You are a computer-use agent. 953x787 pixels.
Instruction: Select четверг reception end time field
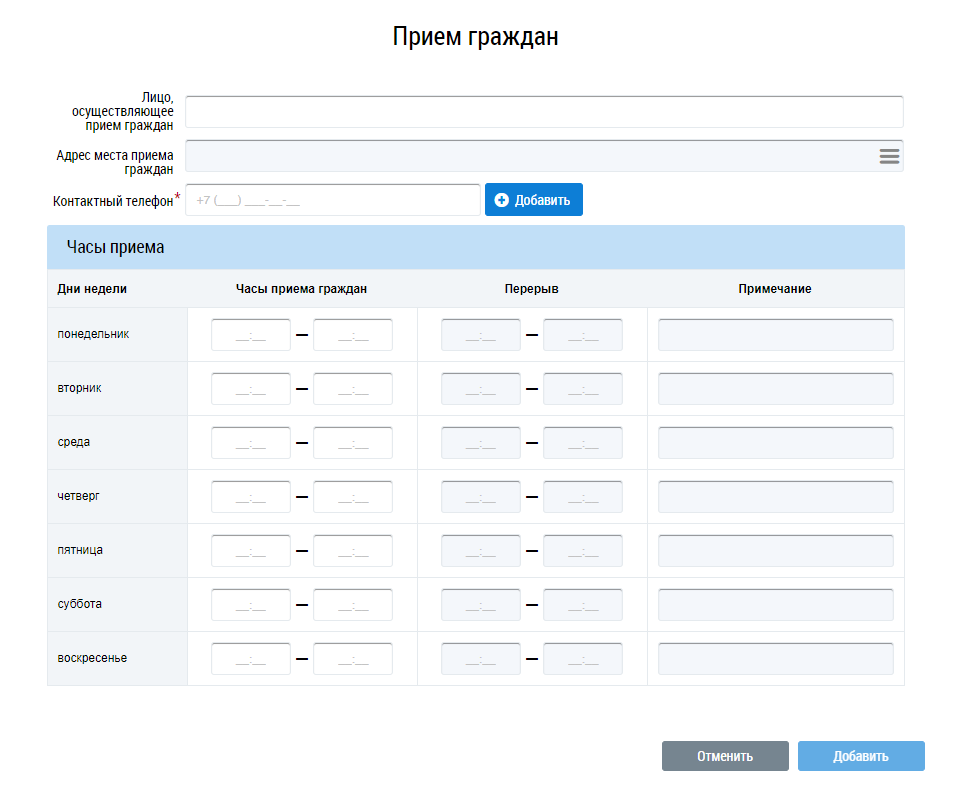353,497
